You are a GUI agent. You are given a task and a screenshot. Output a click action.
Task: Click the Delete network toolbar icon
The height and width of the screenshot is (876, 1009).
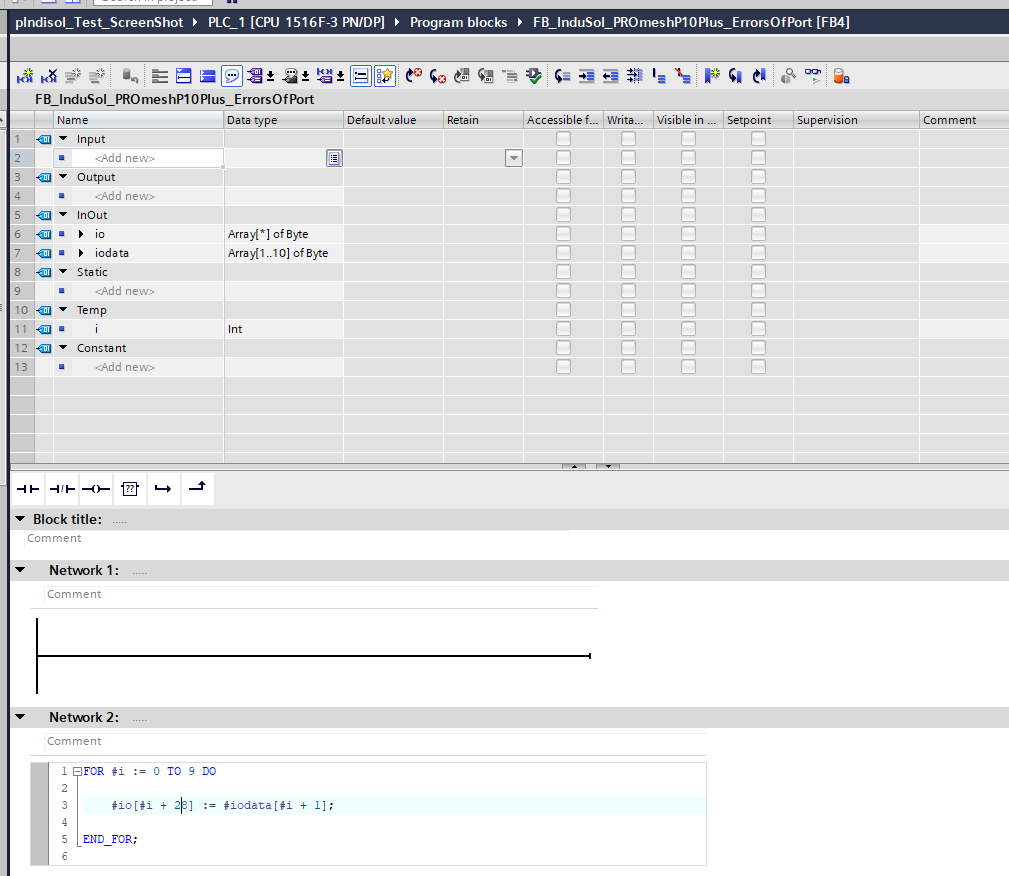coord(49,76)
